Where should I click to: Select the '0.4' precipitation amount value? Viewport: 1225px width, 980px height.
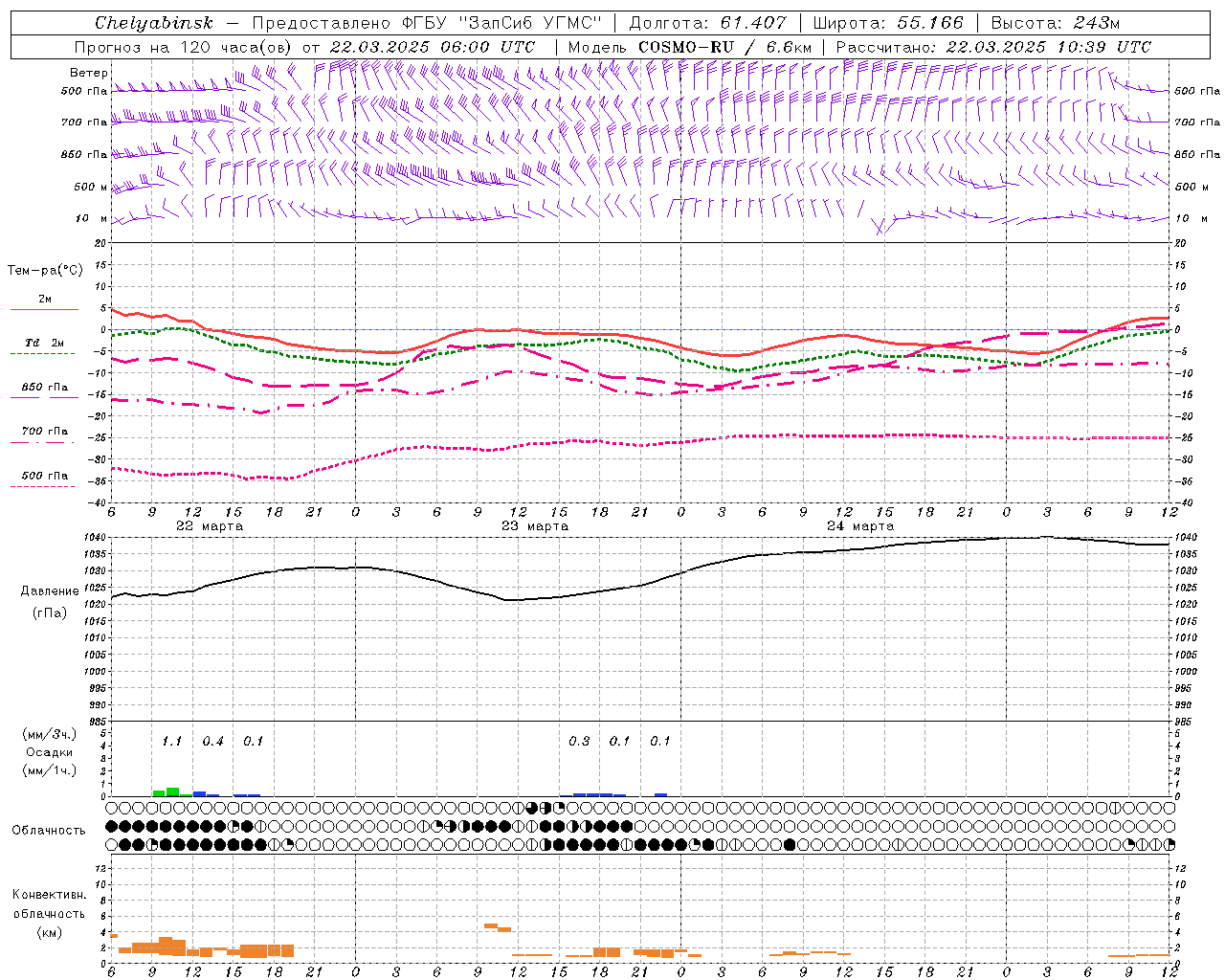[x=212, y=742]
